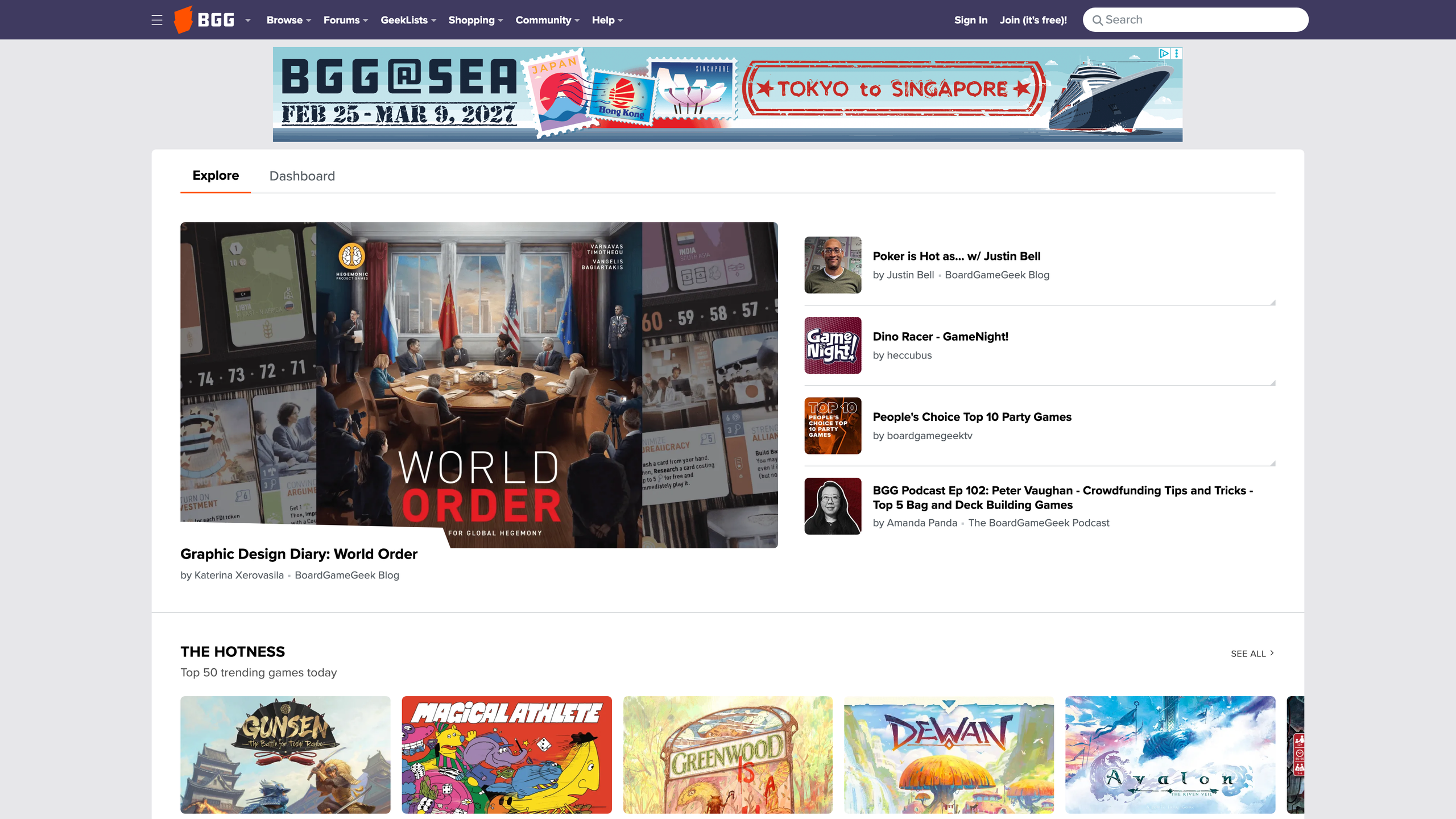Image resolution: width=1456 pixels, height=819 pixels.
Task: Visit Katerina Xerovasila author link
Action: [x=239, y=576]
